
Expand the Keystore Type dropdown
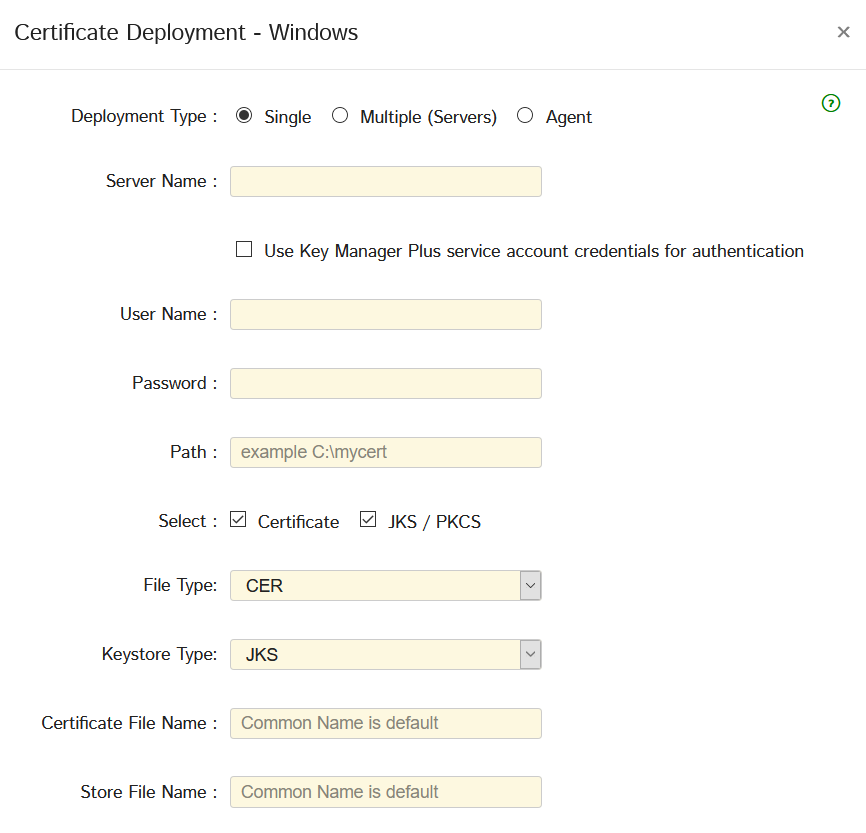tap(385, 655)
